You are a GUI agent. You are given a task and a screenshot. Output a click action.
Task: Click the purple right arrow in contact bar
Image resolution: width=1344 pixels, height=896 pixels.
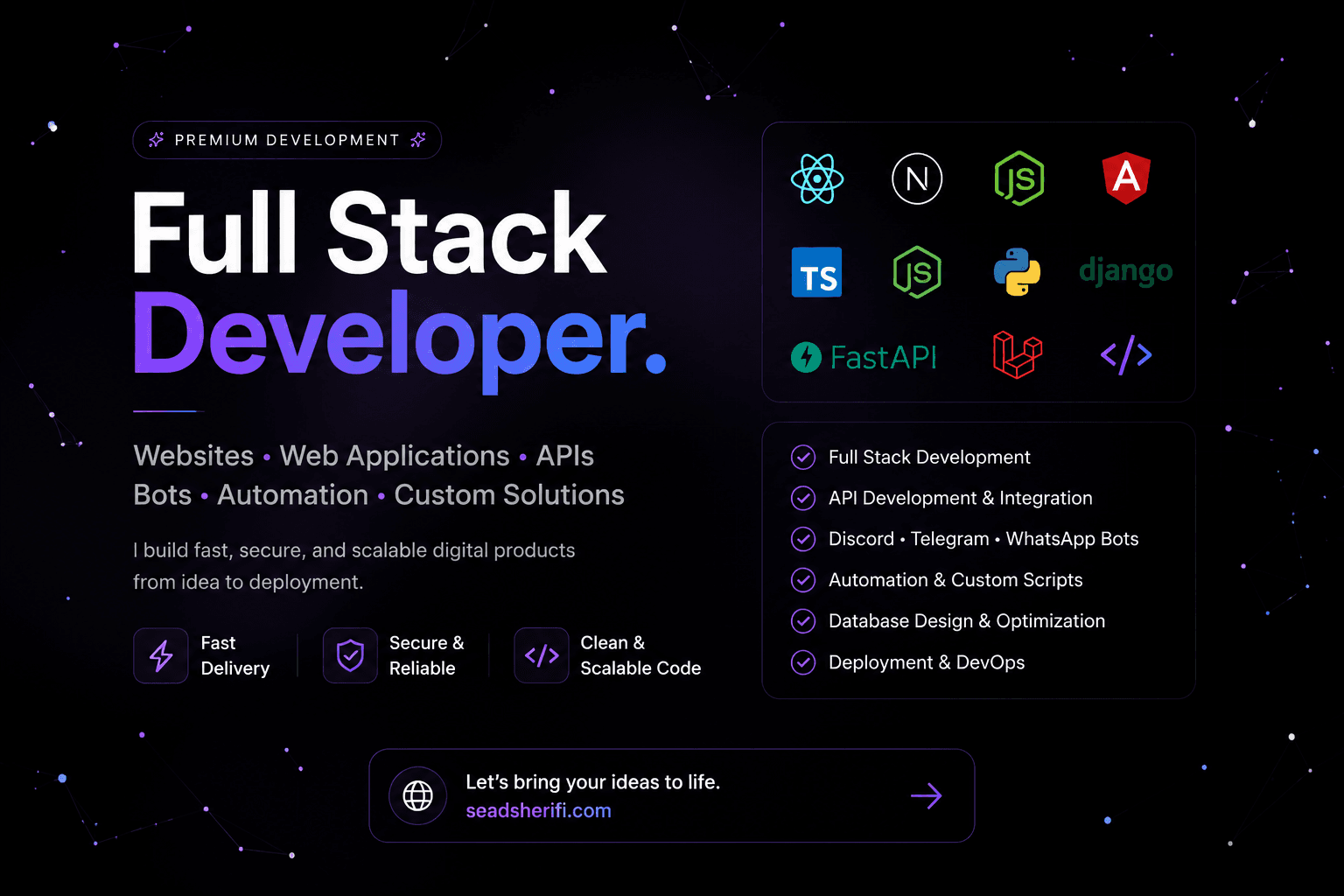[926, 795]
